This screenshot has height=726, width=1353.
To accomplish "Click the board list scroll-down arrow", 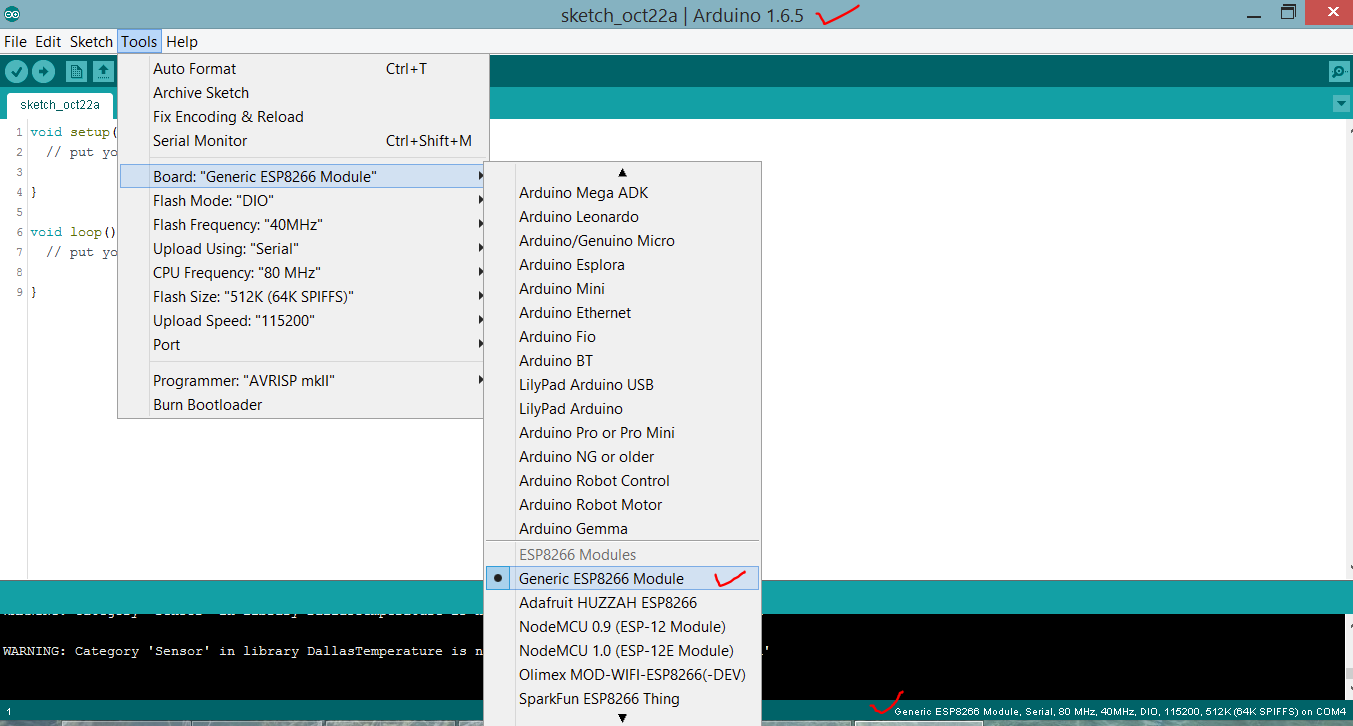I will (623, 718).
